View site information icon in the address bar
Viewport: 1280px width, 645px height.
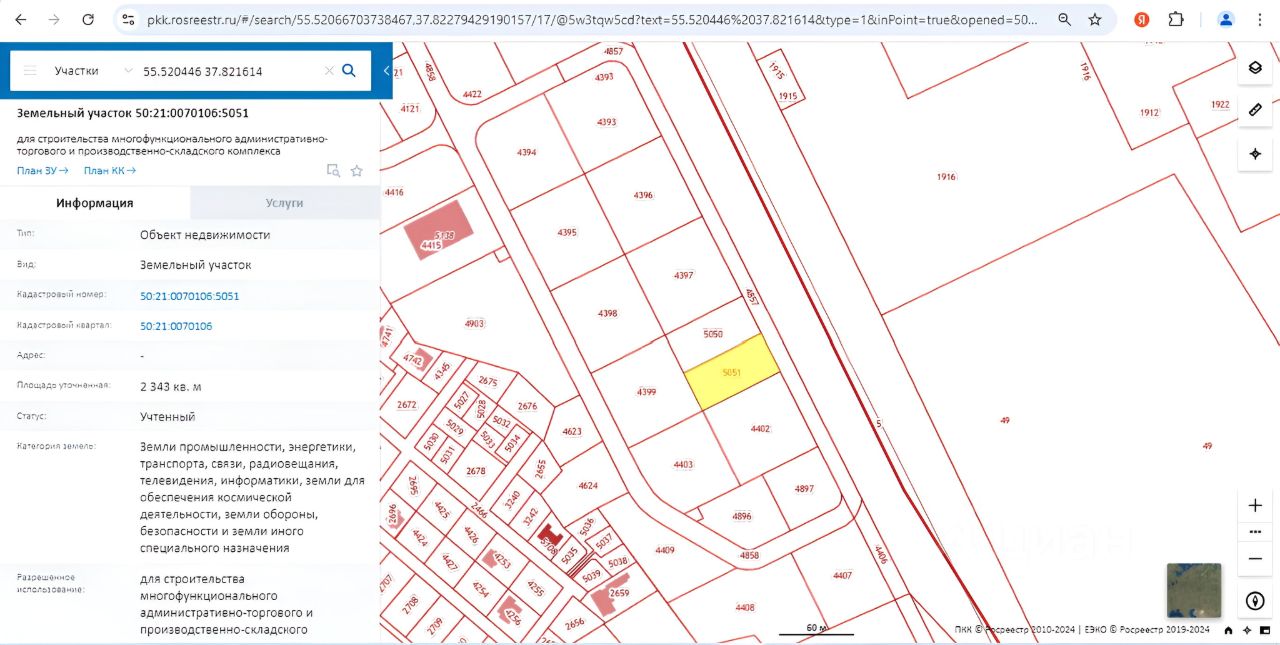point(127,20)
